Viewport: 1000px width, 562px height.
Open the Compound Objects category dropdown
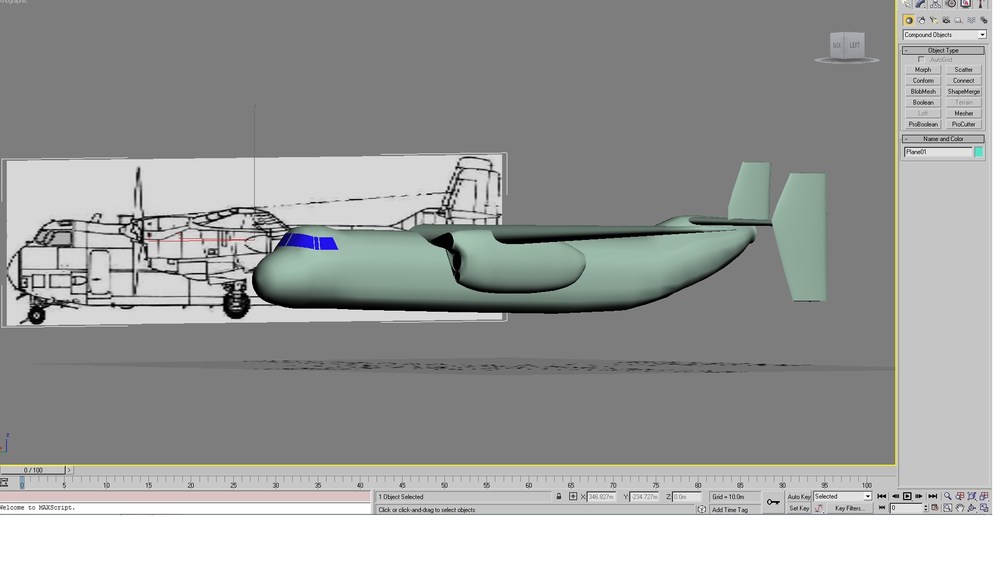coord(945,34)
